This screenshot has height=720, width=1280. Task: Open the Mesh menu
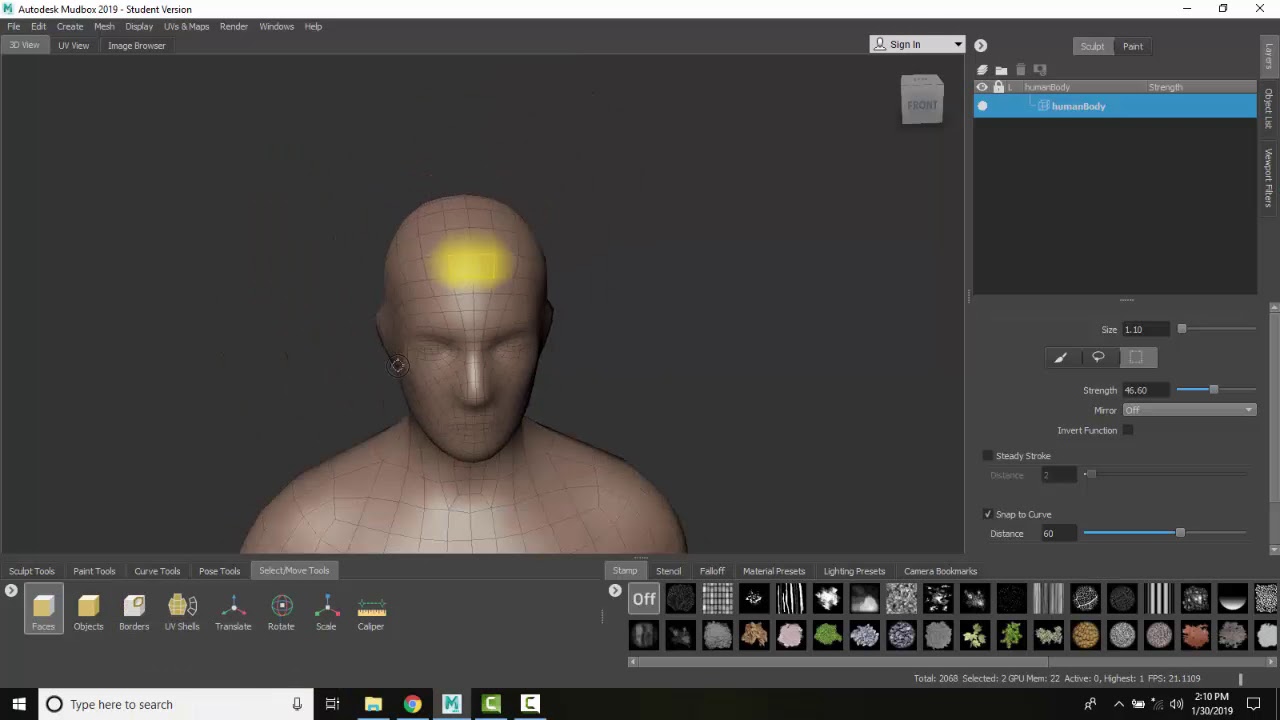[x=104, y=26]
